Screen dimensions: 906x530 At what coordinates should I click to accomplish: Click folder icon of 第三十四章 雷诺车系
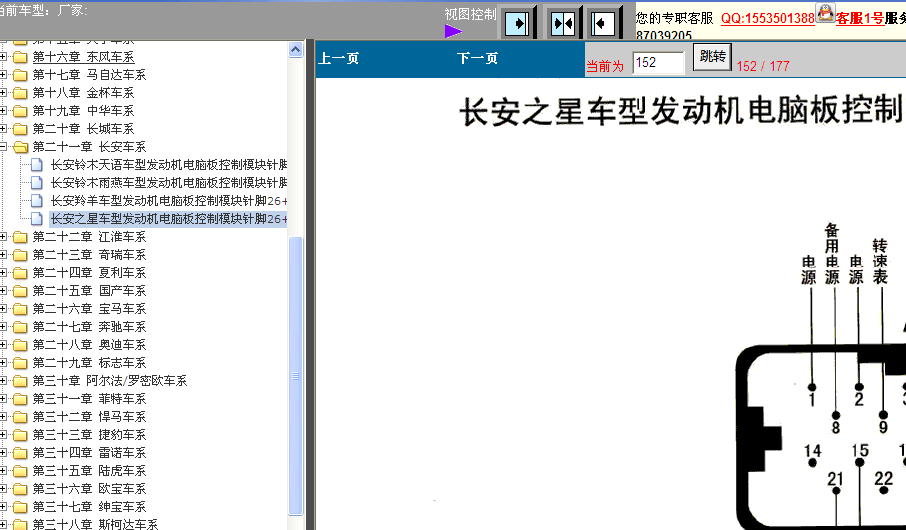(x=20, y=453)
